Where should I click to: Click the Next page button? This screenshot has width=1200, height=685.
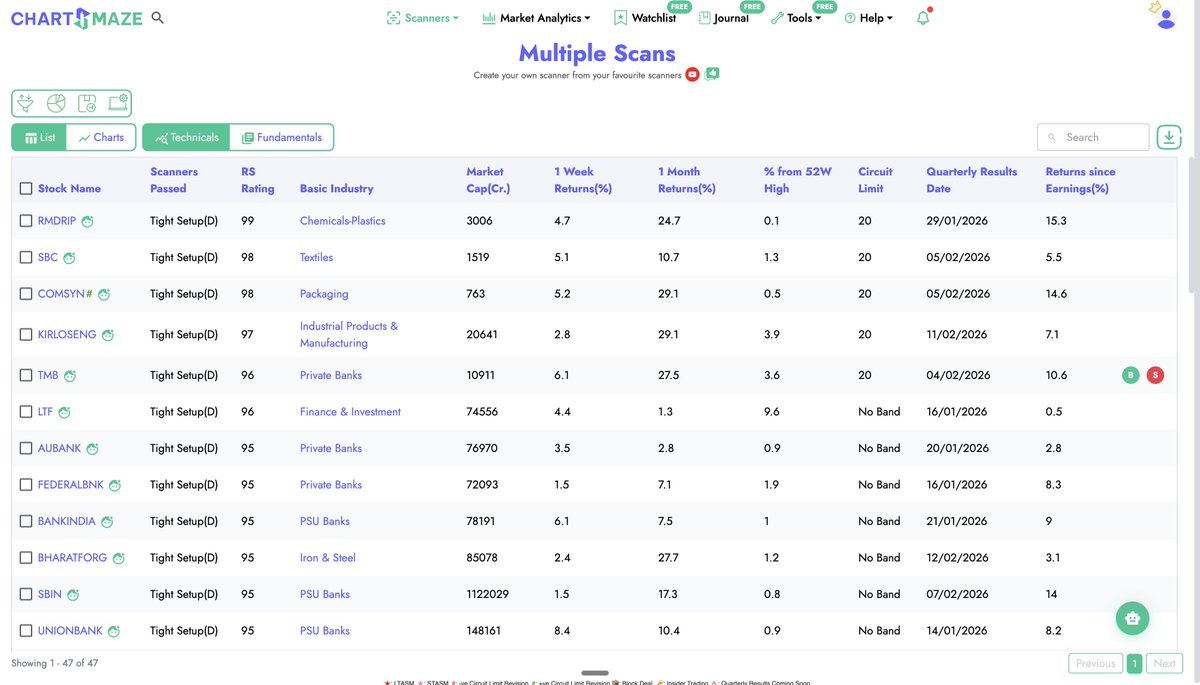coord(1164,663)
